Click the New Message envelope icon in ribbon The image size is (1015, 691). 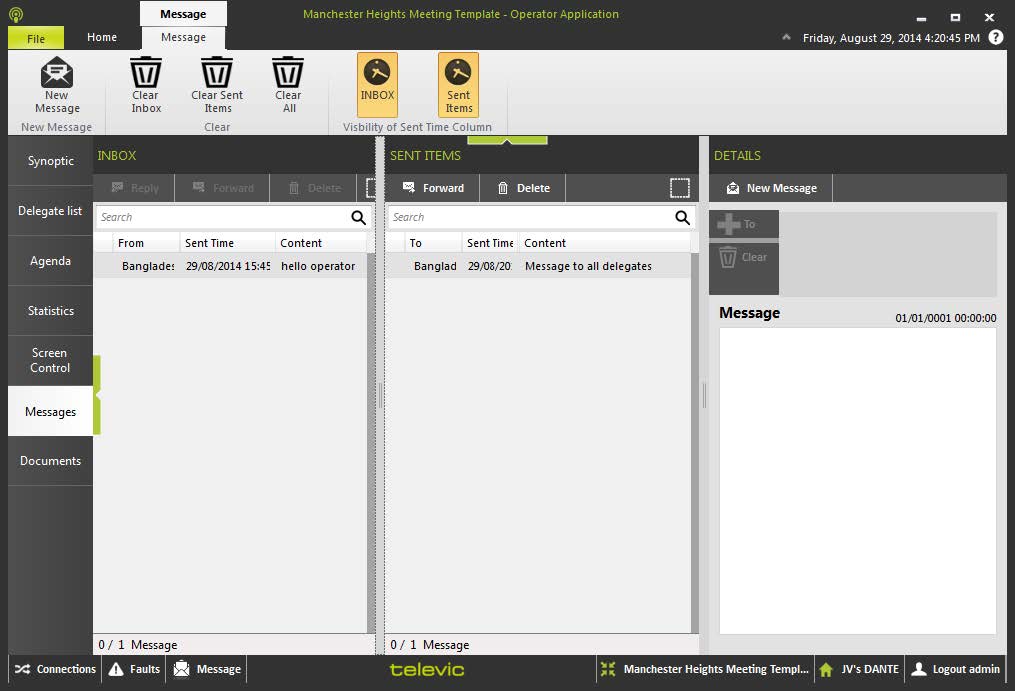[57, 74]
